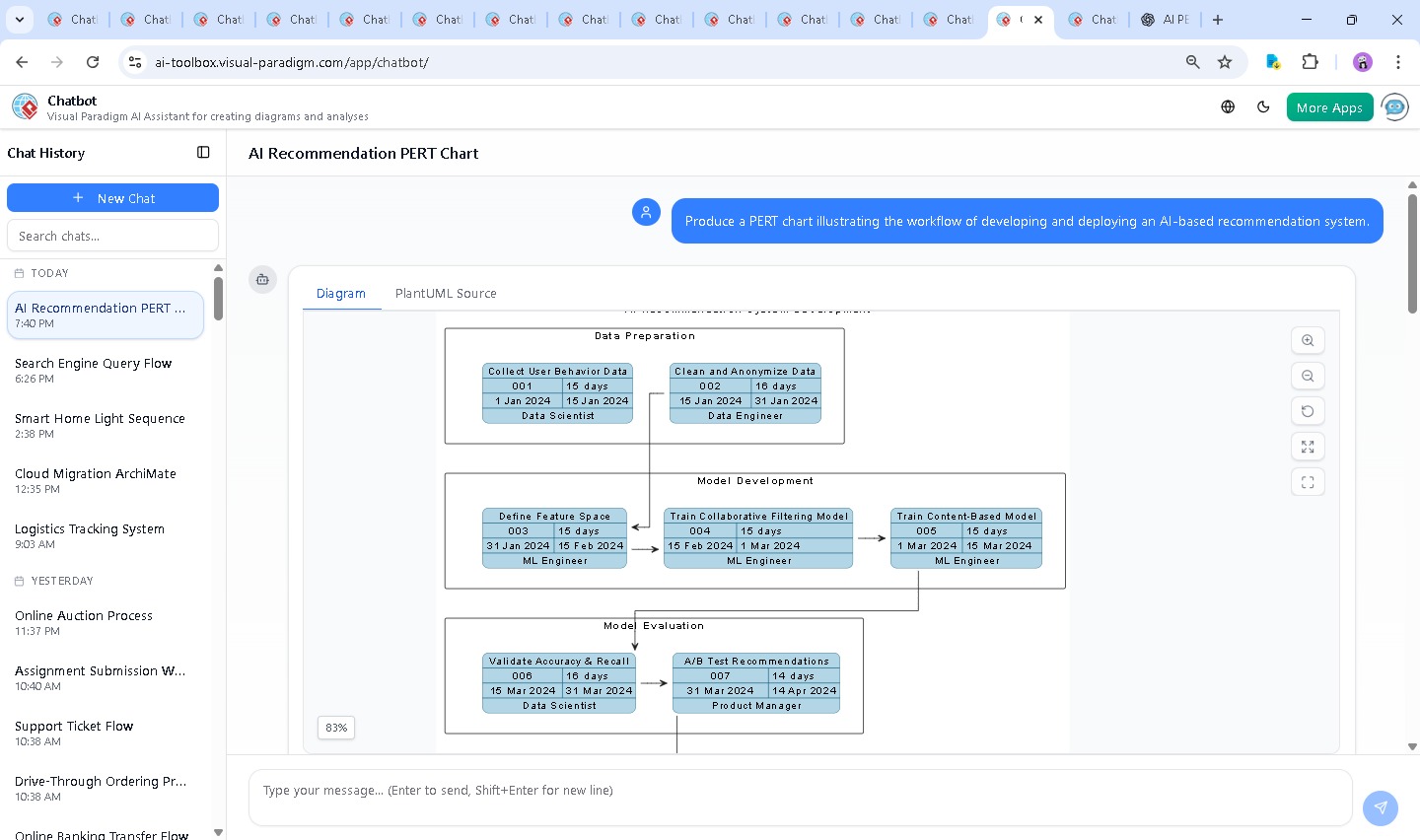The width and height of the screenshot is (1420, 840).
Task: Start a New Chat
Action: pos(112,197)
